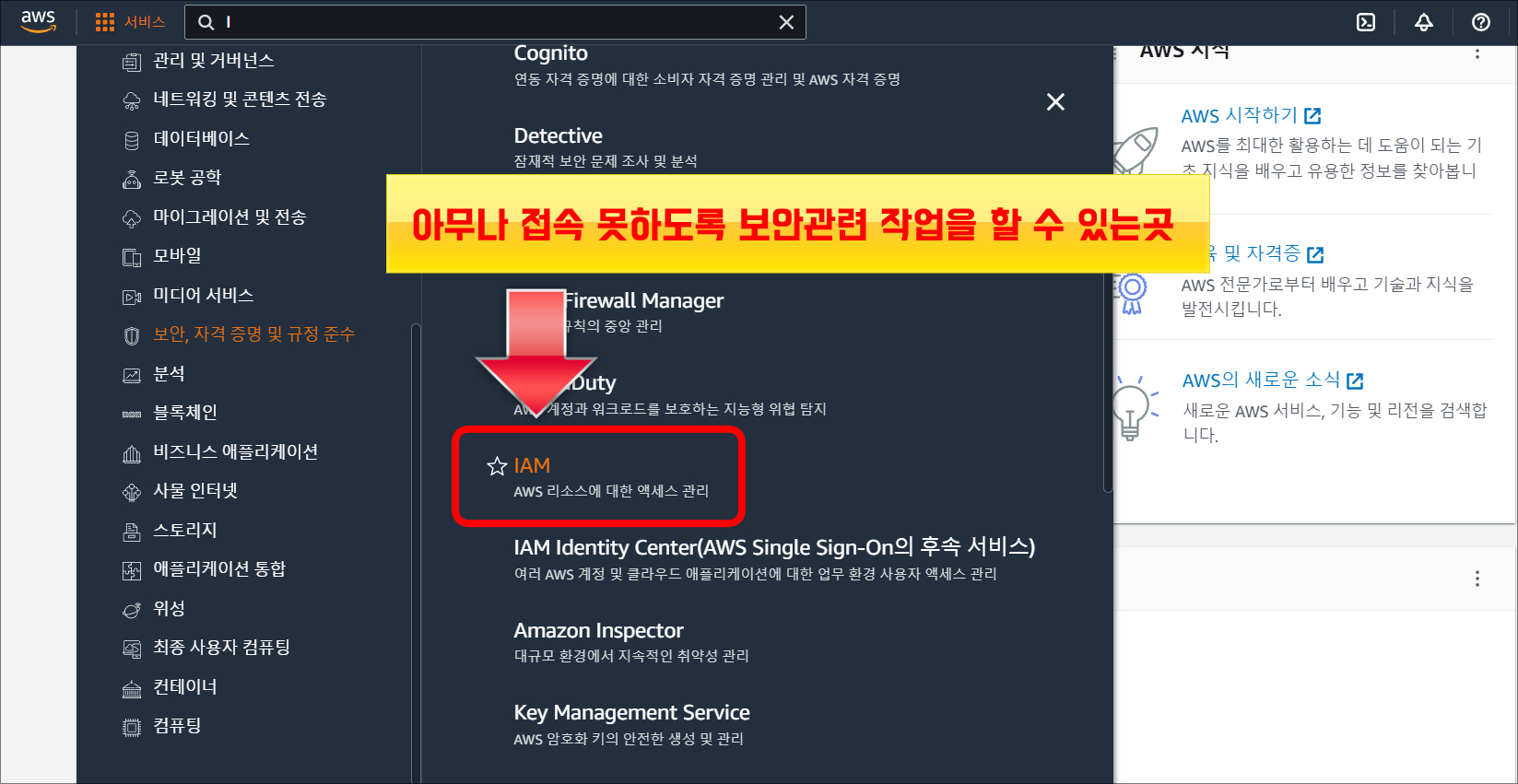Select 관리 및 거버넌스 category
The width and height of the screenshot is (1518, 784).
point(214,61)
